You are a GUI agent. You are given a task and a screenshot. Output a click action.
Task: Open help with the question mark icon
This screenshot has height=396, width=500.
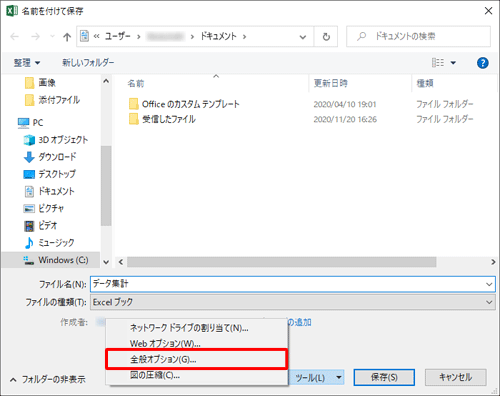point(483,63)
